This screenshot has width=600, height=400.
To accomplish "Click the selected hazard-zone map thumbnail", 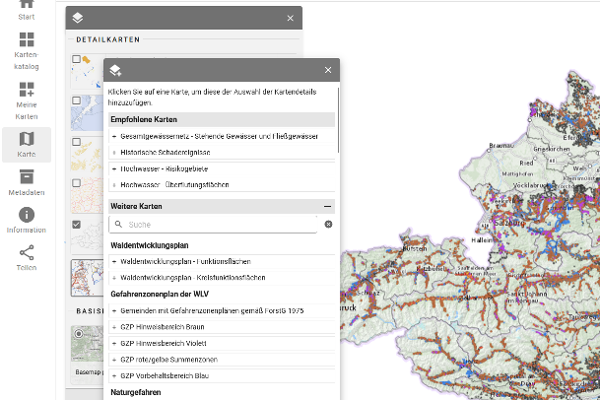I will coord(87,278).
